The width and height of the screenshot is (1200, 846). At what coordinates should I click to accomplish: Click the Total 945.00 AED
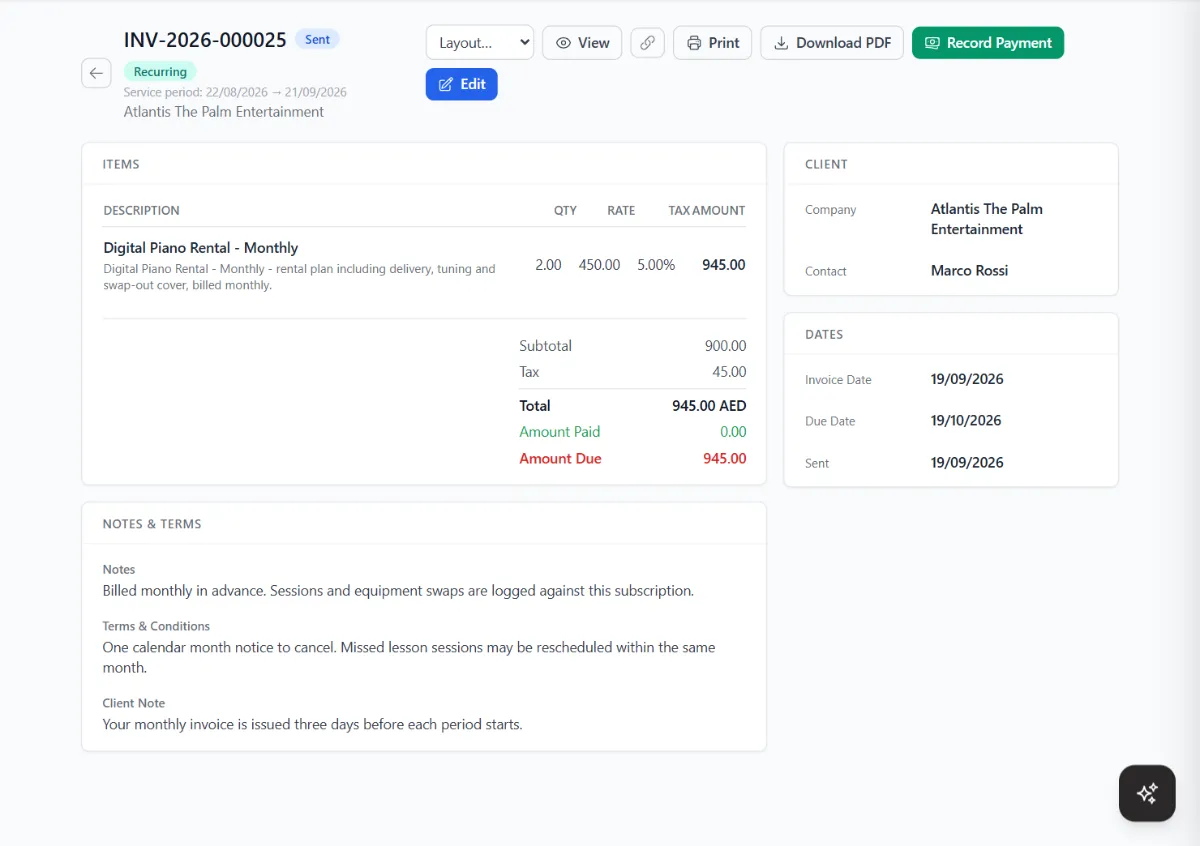tap(709, 406)
